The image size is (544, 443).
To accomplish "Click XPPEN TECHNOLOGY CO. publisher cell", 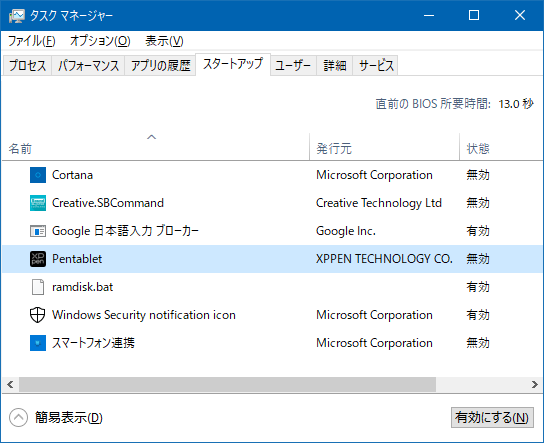I will tap(384, 259).
